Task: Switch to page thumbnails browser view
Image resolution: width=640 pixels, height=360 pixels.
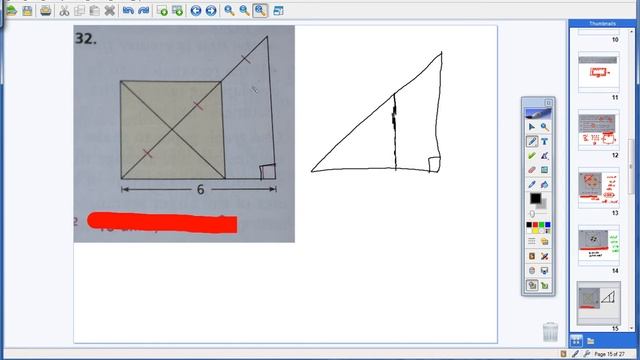Action: tap(576, 340)
